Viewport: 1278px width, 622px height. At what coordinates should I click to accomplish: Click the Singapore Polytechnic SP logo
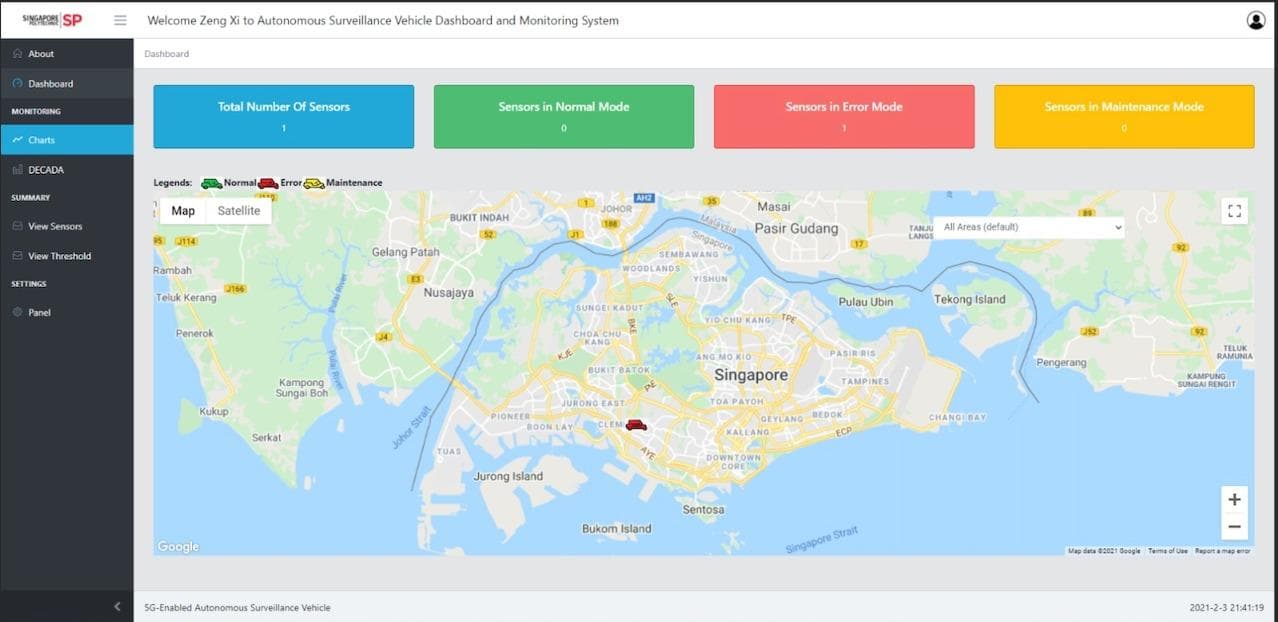click(52, 20)
